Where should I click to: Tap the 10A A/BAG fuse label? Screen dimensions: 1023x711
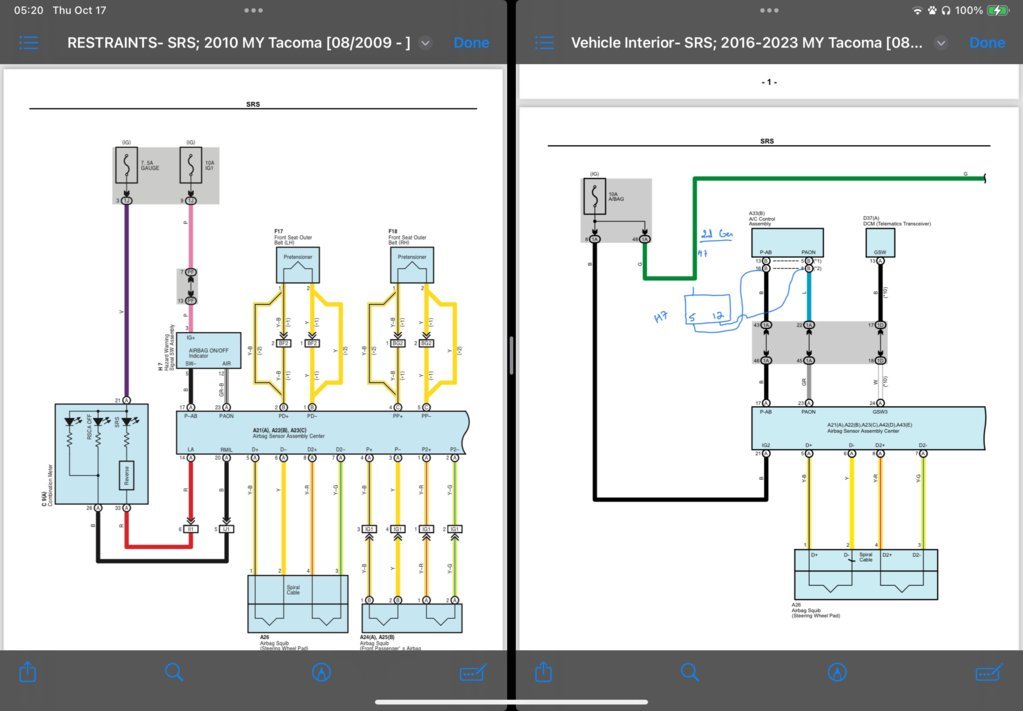tap(617, 196)
